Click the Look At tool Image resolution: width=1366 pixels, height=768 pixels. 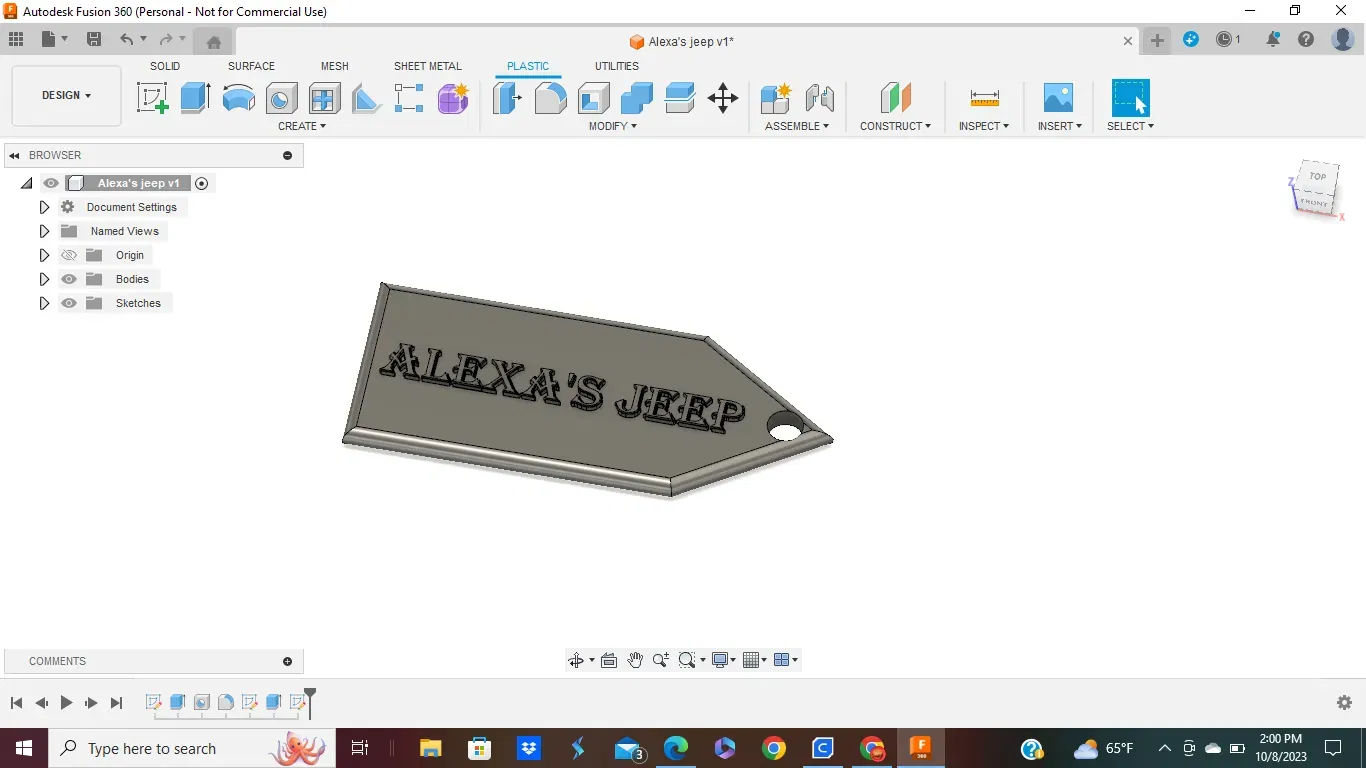pyautogui.click(x=609, y=660)
